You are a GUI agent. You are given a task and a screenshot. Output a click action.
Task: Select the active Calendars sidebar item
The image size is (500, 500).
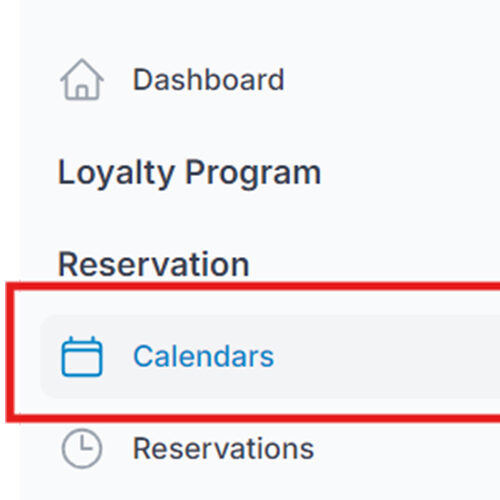click(x=270, y=356)
